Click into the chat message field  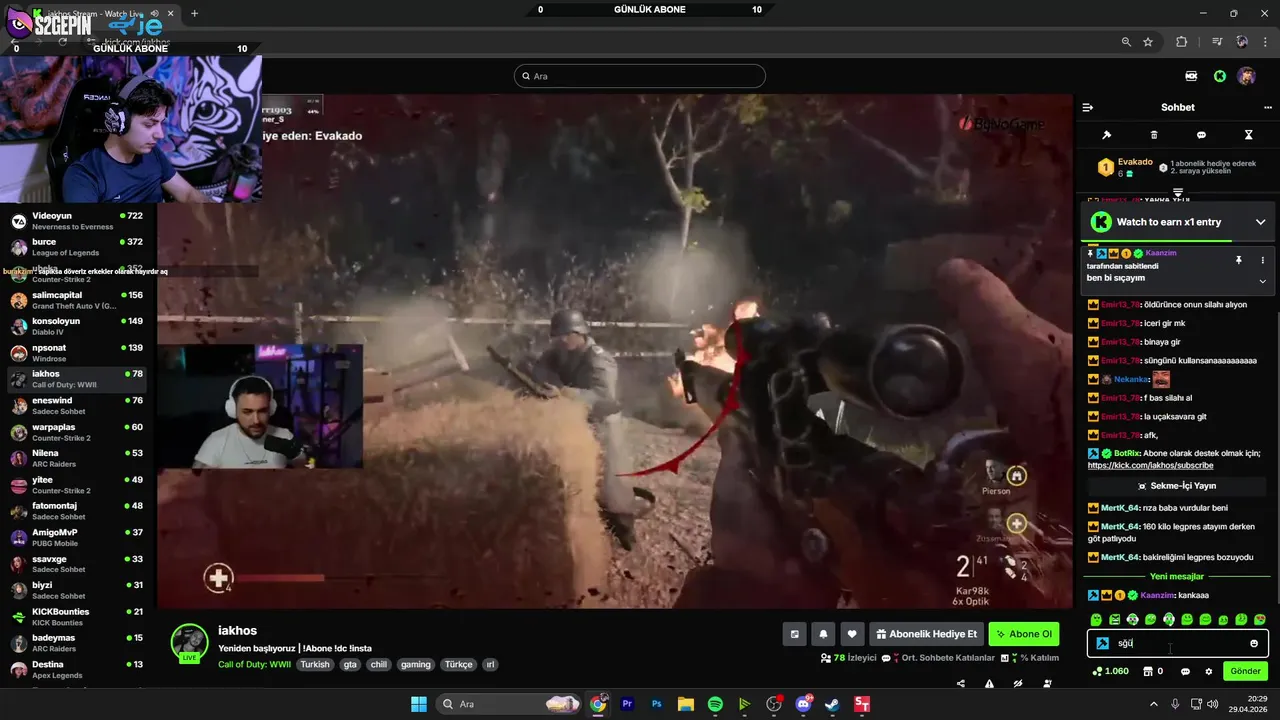point(1178,643)
